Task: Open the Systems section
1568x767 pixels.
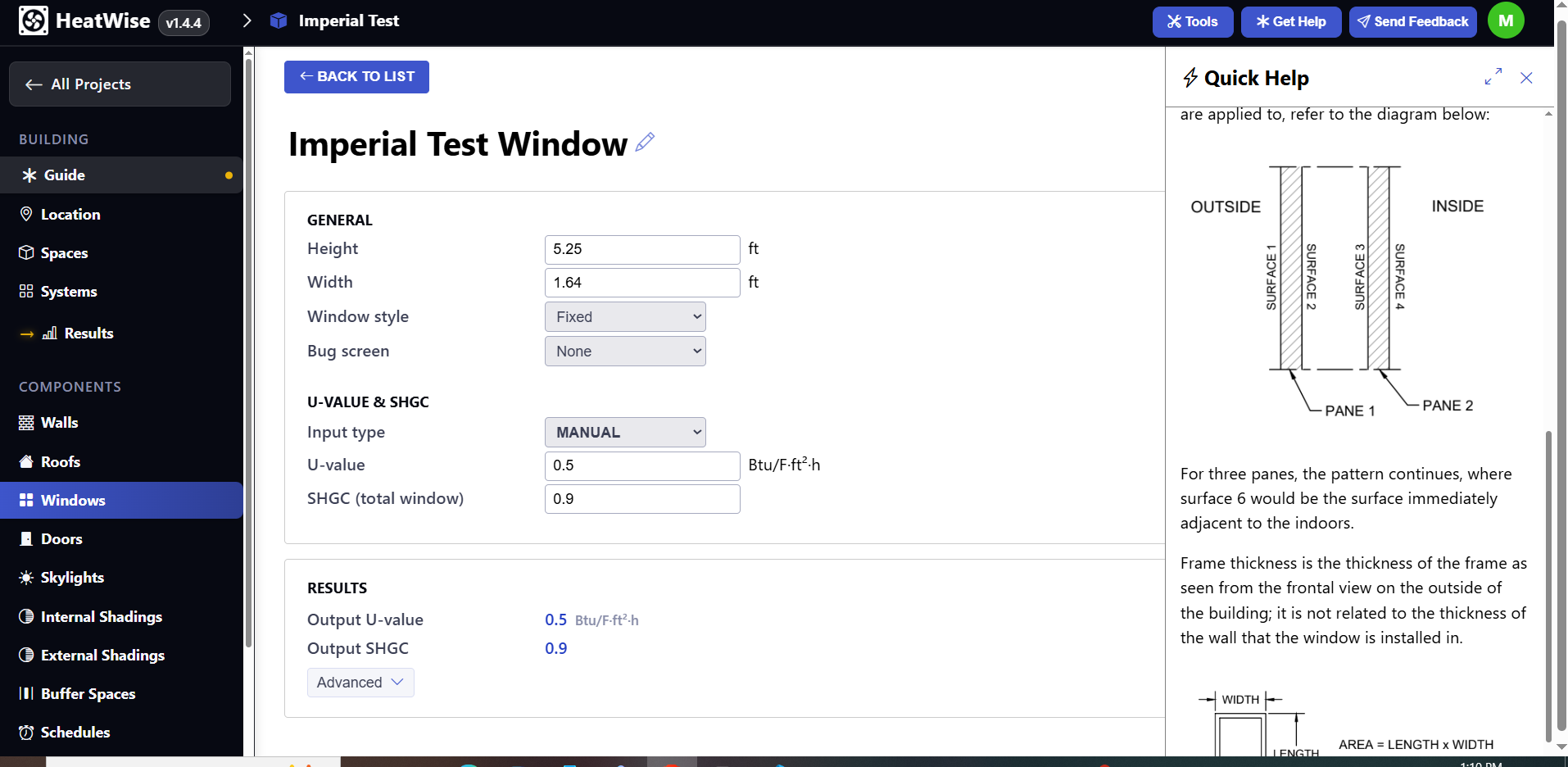Action: (x=69, y=291)
